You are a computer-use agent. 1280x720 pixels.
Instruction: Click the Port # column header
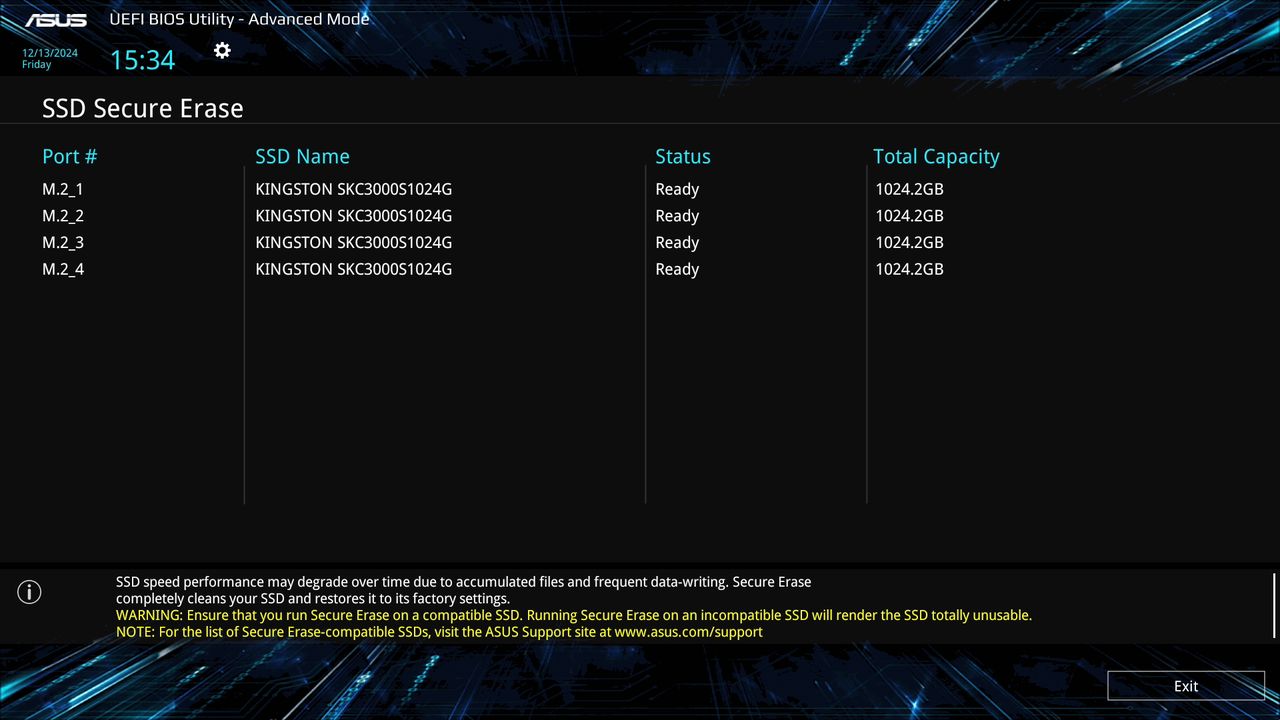(70, 157)
